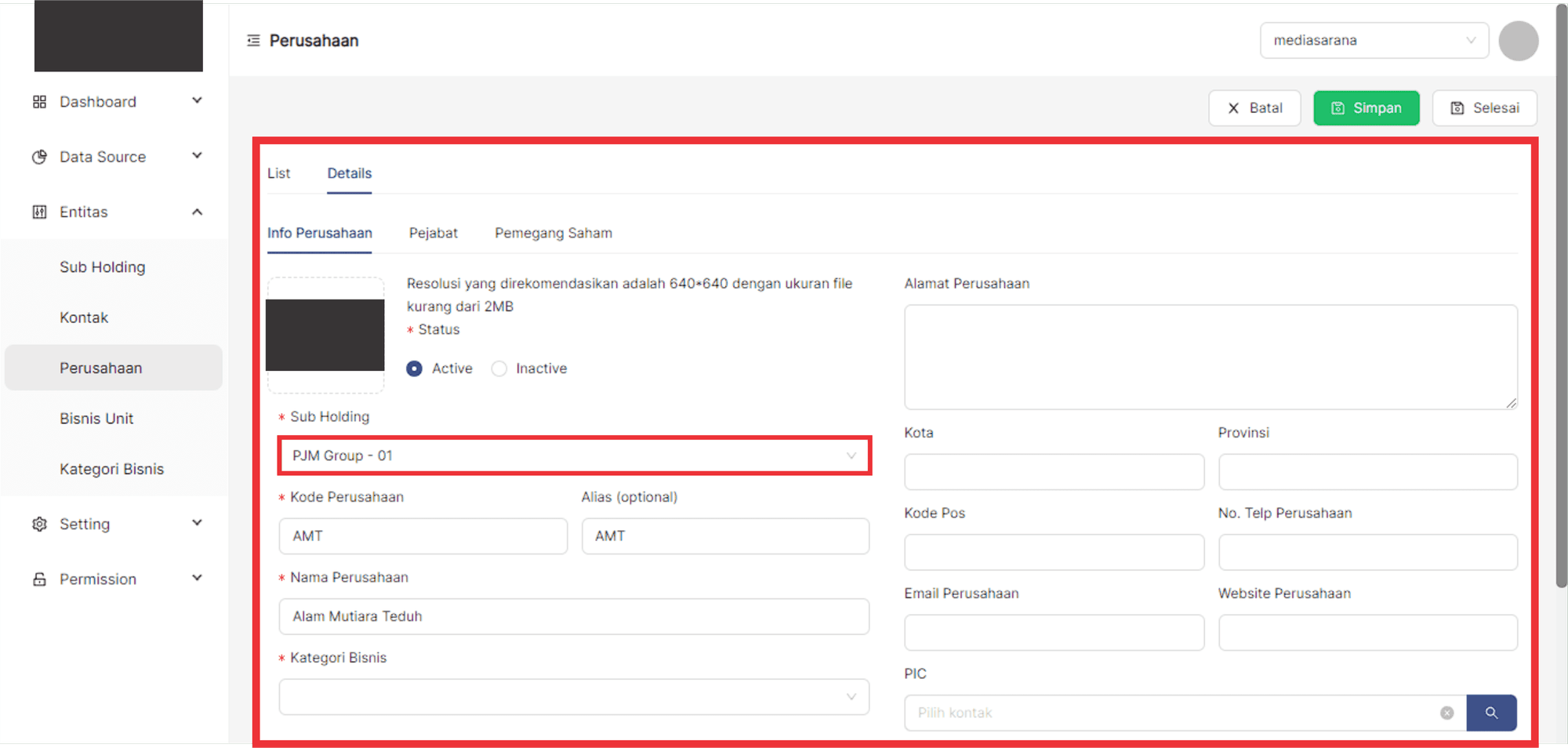Click the Entitas building icon
1568x748 pixels.
click(x=39, y=212)
